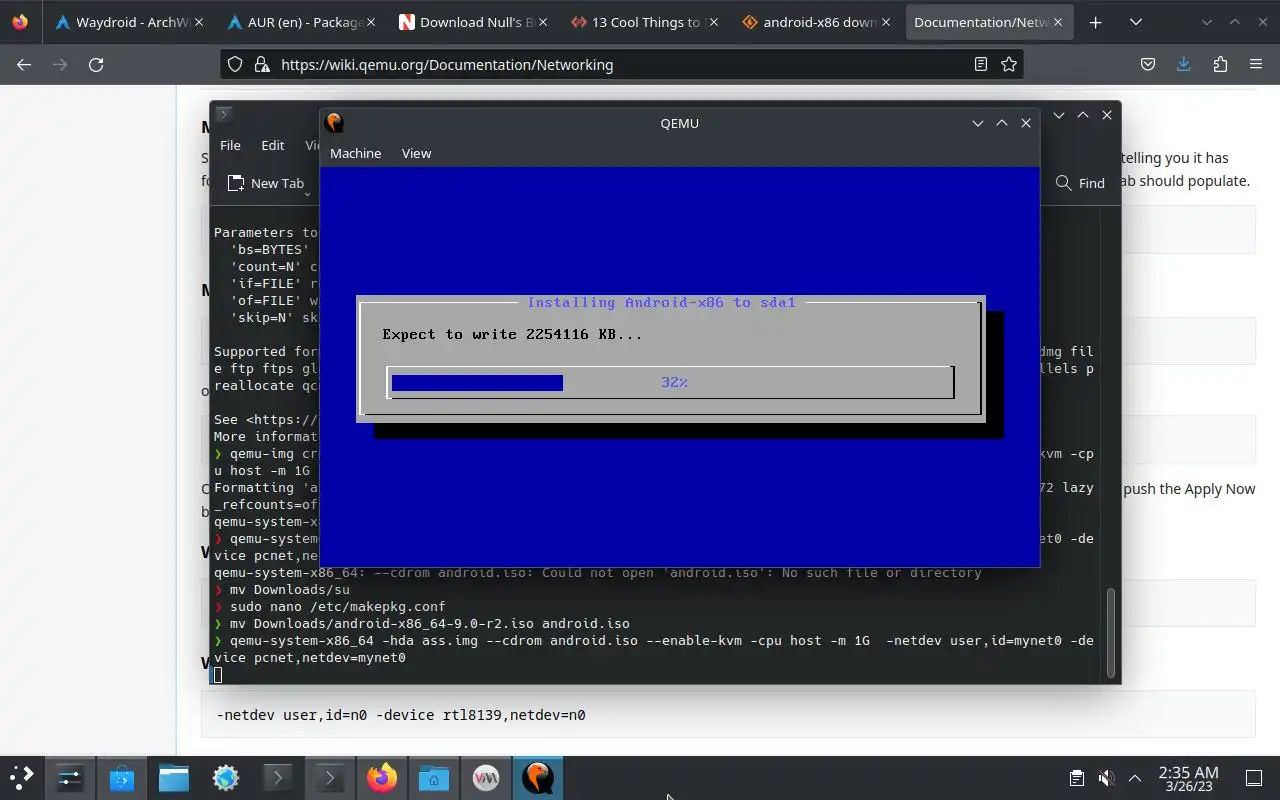Open Firefox downloads panel
The image size is (1280, 800).
[1184, 64]
